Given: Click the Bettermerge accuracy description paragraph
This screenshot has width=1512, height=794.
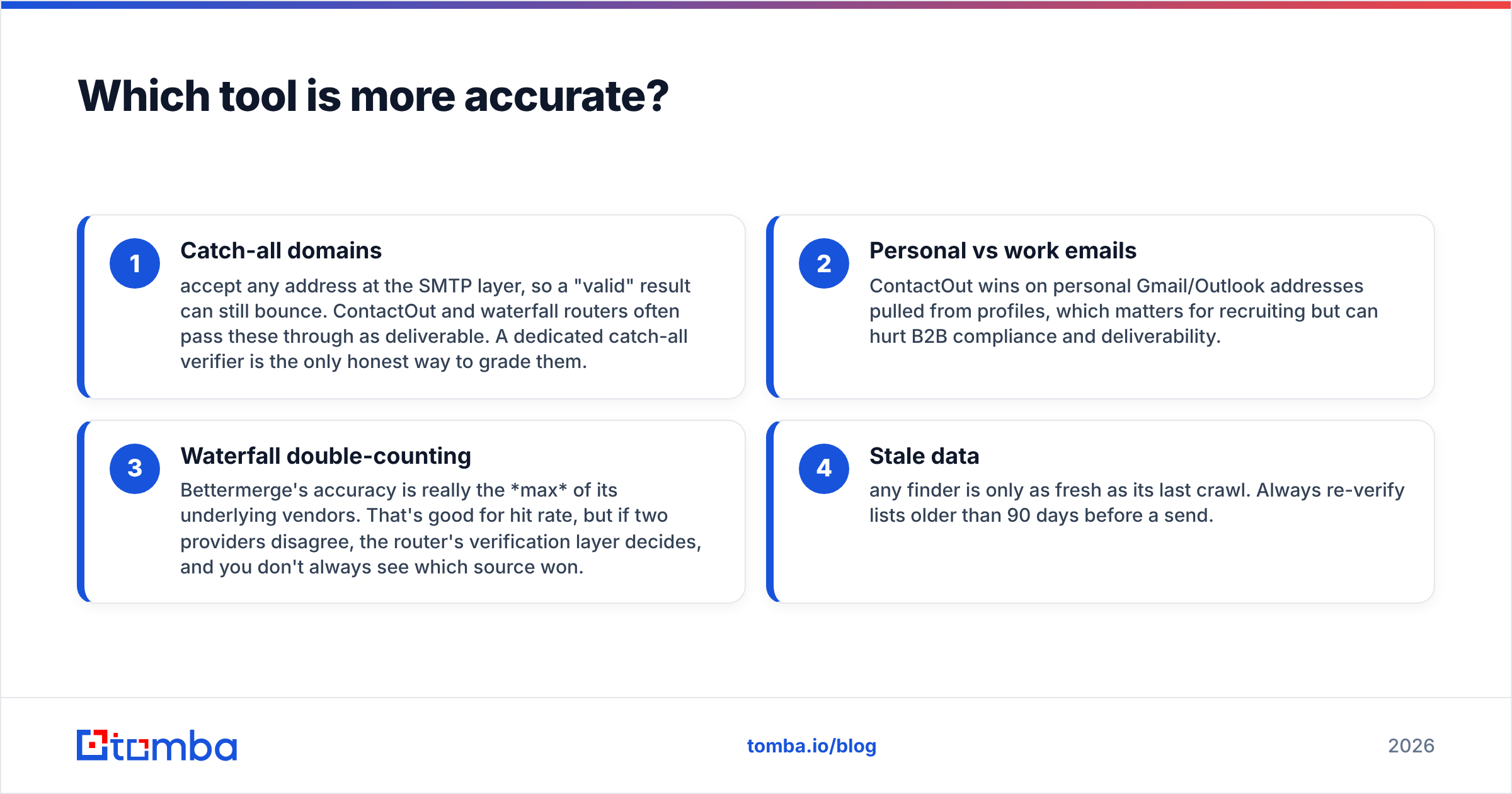Looking at the screenshot, I should [441, 529].
